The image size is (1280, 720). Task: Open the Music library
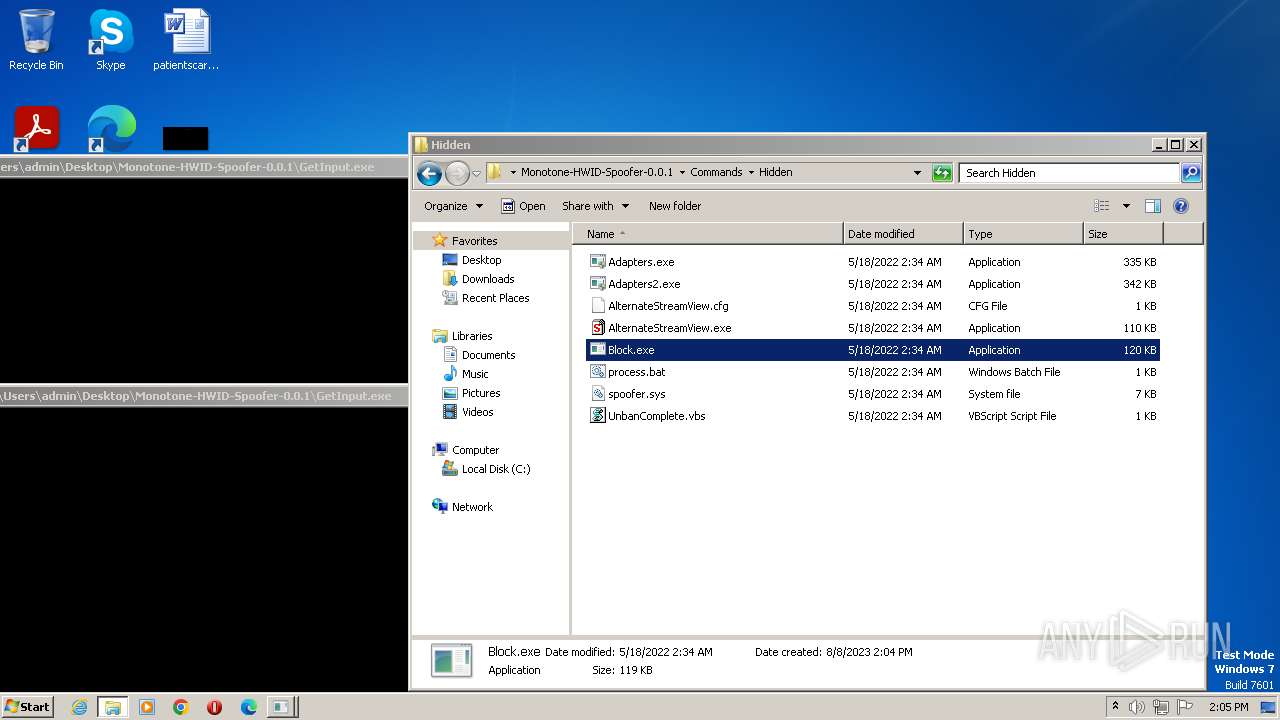(x=475, y=374)
